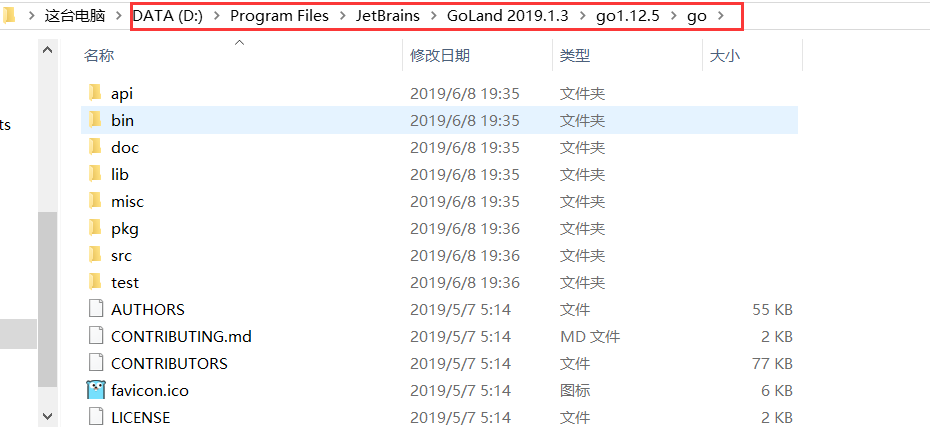Viewport: 930px width, 436px height.
Task: Select the lib folder icon
Action: [x=95, y=174]
